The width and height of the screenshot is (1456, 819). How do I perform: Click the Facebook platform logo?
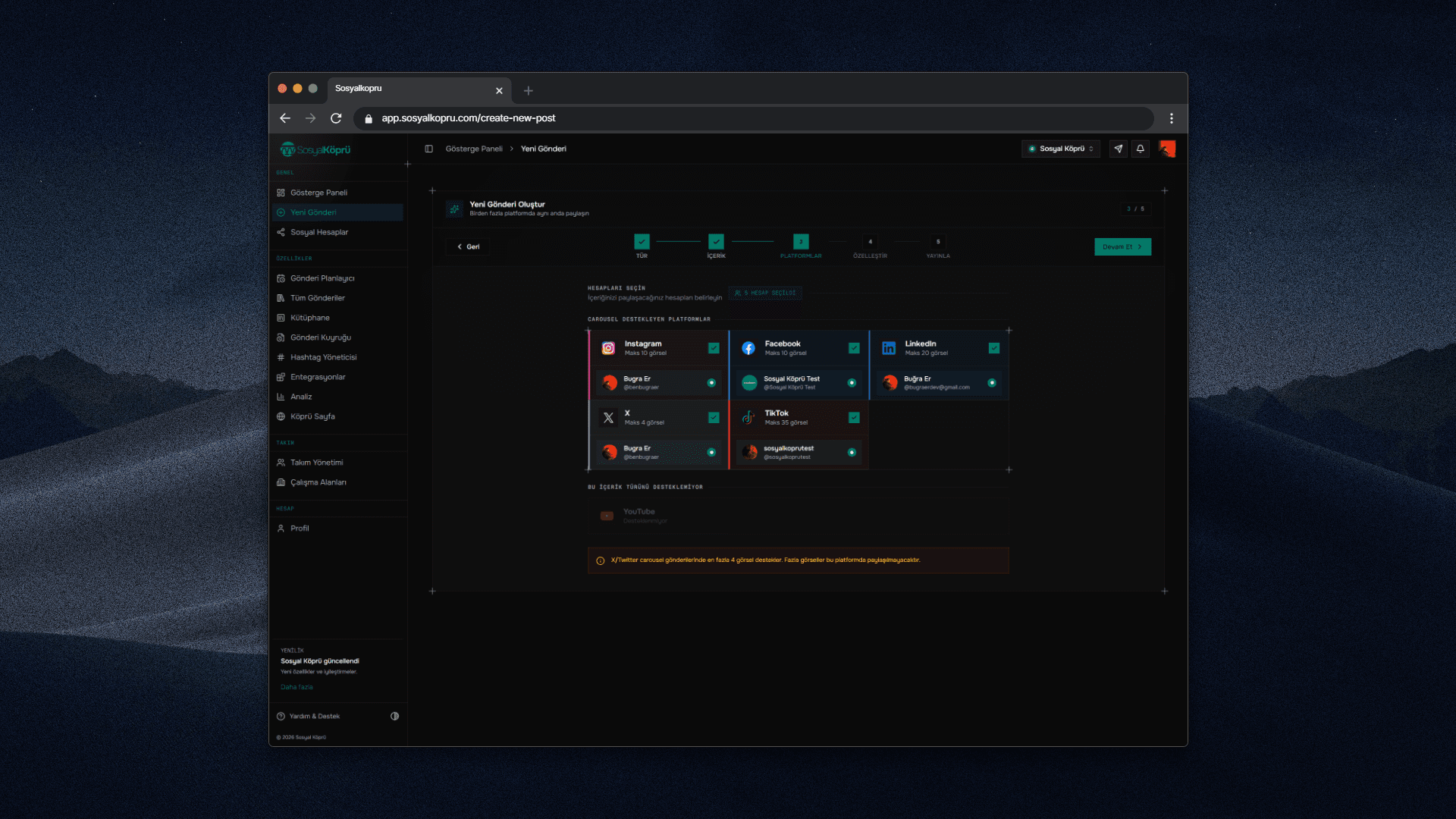[x=748, y=348]
